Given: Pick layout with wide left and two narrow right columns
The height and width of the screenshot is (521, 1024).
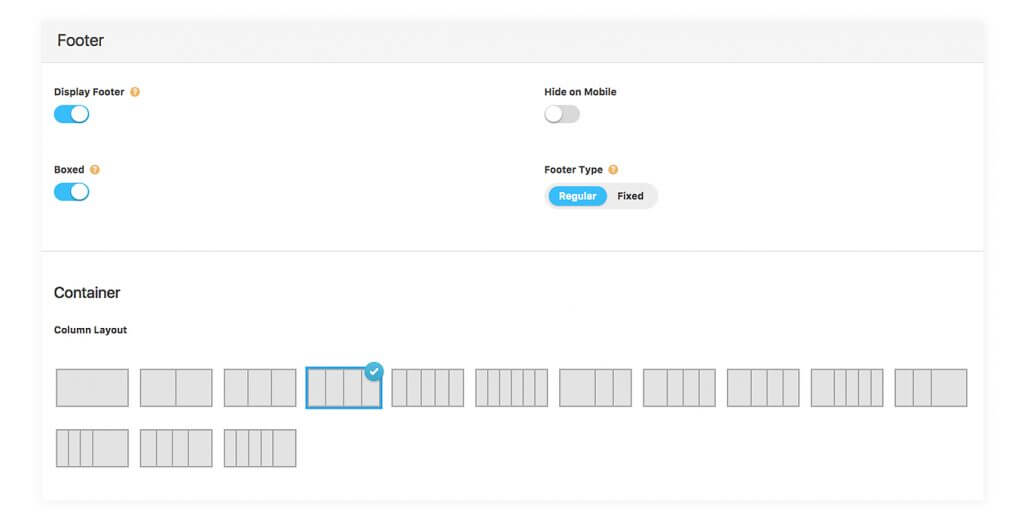Looking at the screenshot, I should tap(596, 388).
